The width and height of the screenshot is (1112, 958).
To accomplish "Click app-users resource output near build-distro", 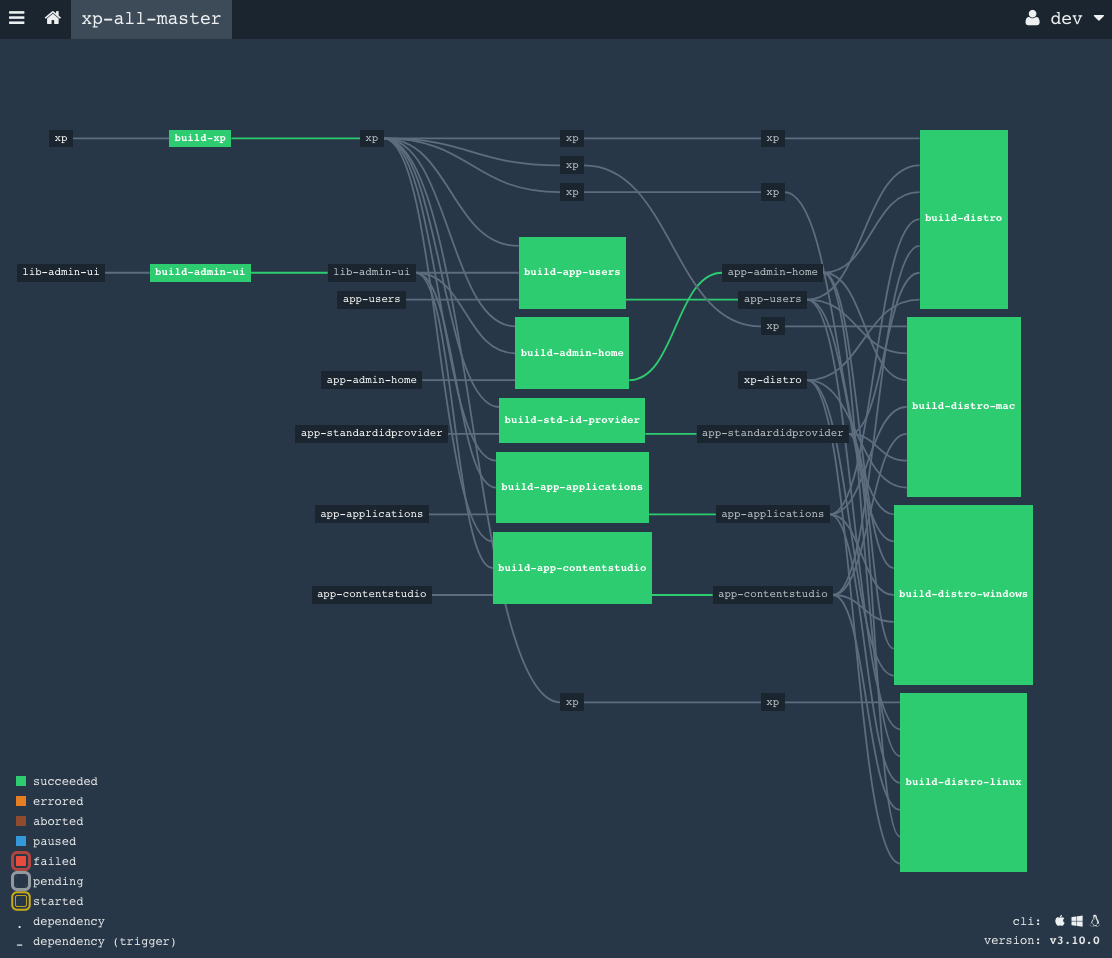I will coord(772,299).
